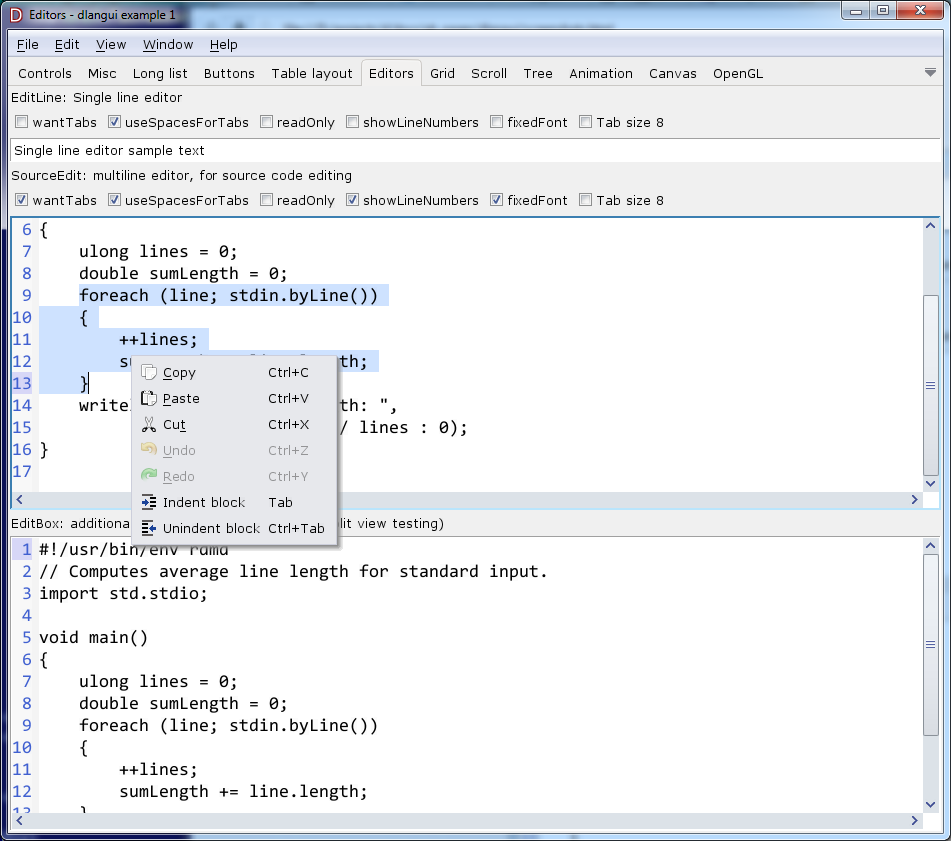Toggle SourceEdit showLineNumbers checkbox
This screenshot has width=951, height=841.
click(x=352, y=201)
